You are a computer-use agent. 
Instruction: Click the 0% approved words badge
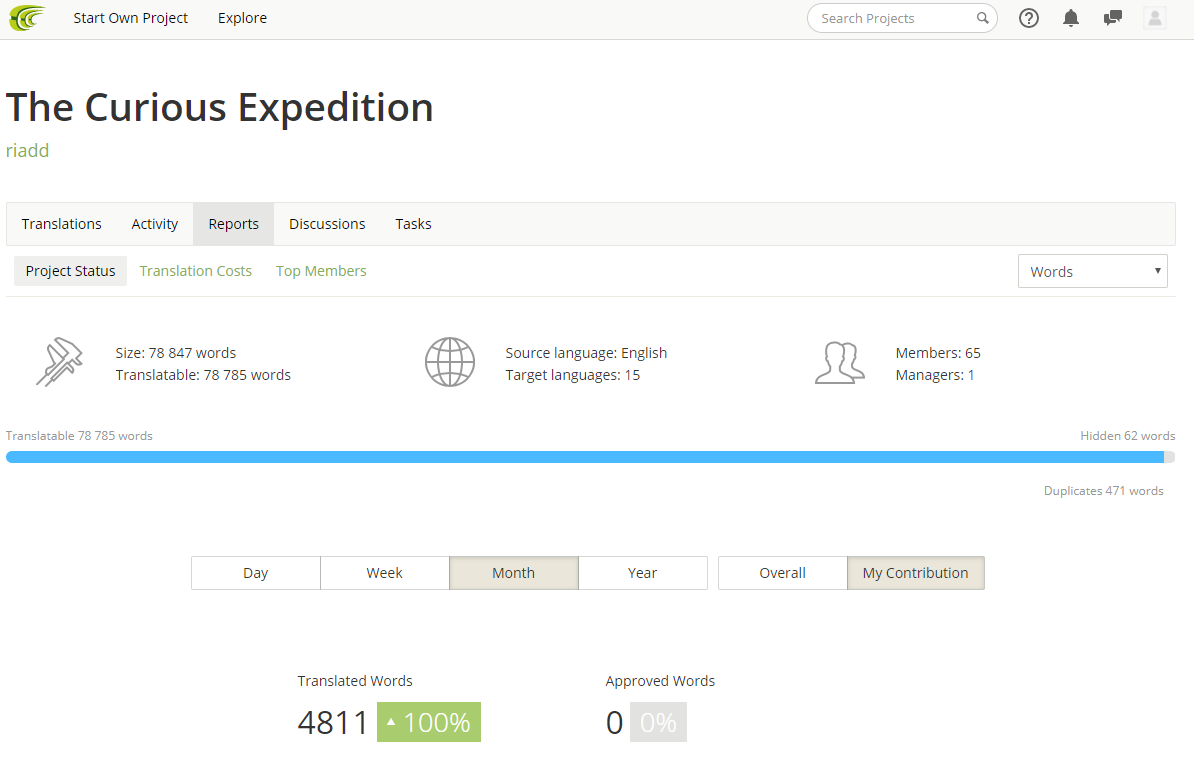coord(659,722)
